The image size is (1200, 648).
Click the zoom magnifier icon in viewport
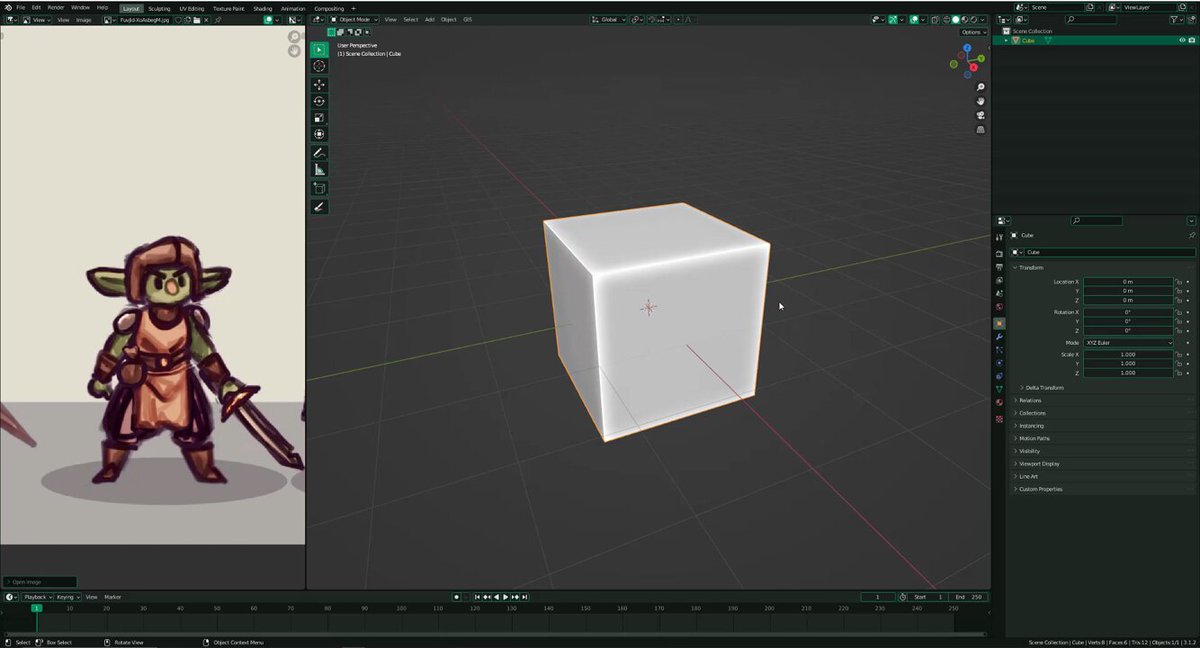[x=980, y=87]
